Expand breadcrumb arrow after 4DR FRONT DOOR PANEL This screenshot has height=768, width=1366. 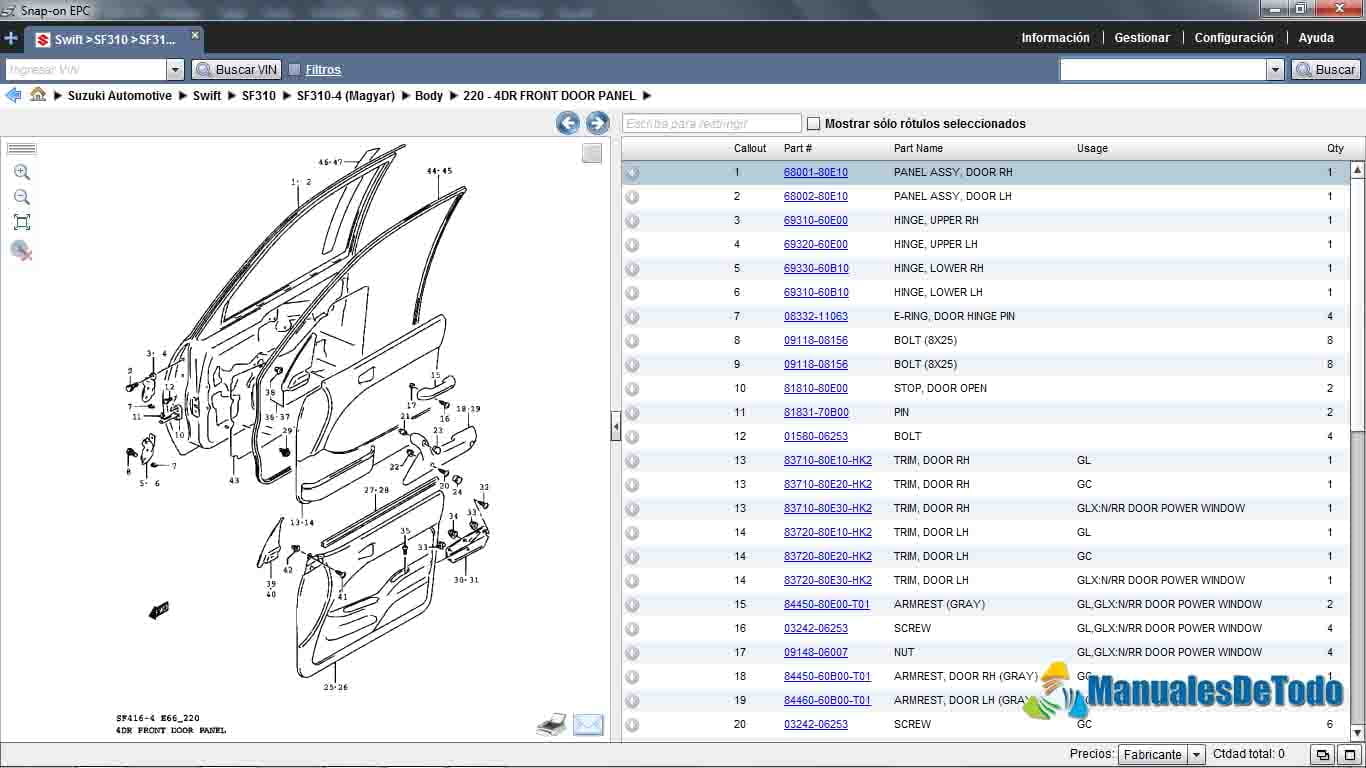pos(646,96)
